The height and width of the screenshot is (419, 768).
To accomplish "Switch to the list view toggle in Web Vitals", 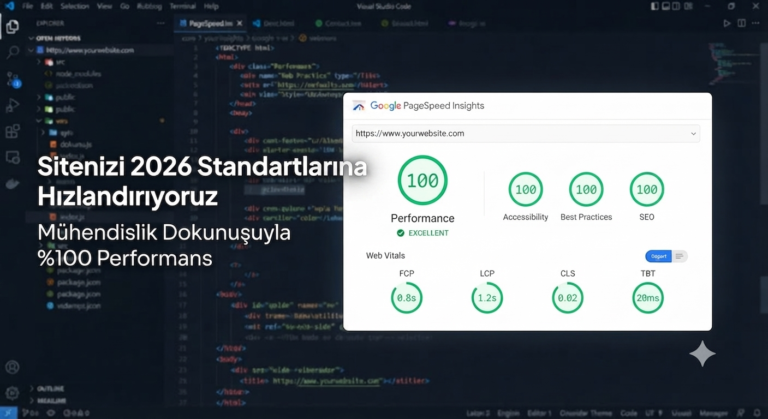I will pyautogui.click(x=679, y=256).
